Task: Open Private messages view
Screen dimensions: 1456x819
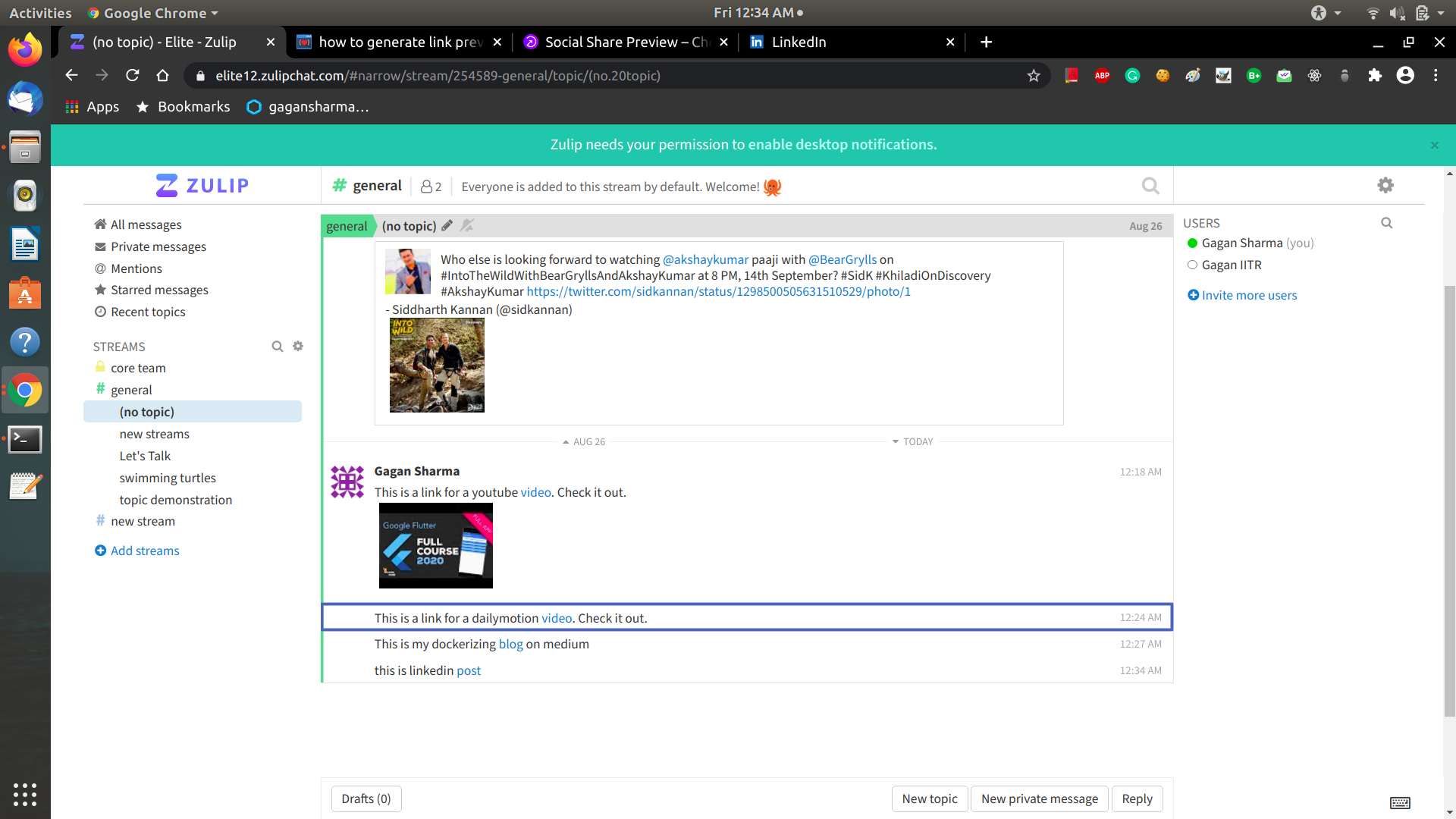Action: click(158, 246)
